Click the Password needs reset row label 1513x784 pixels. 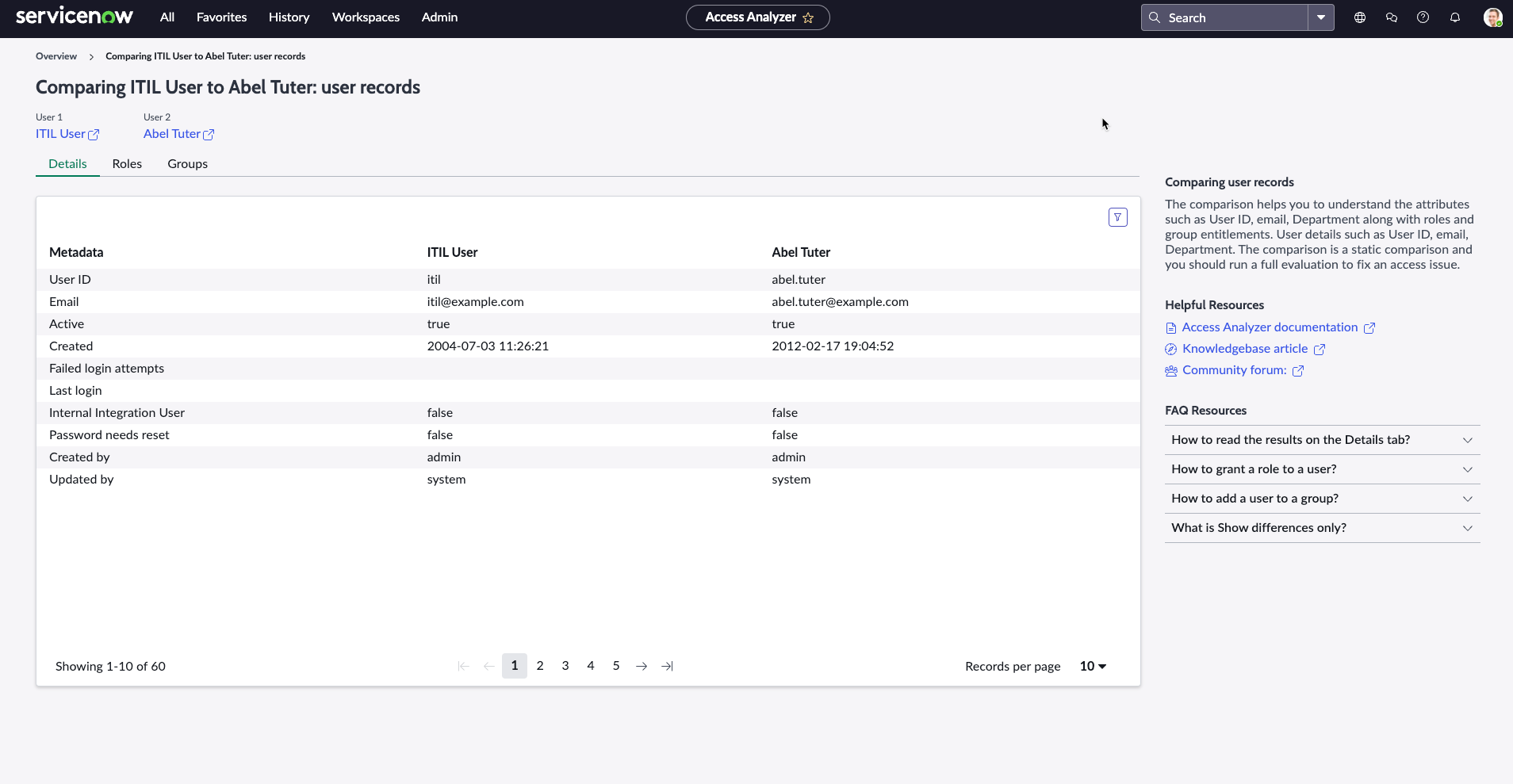click(x=109, y=435)
